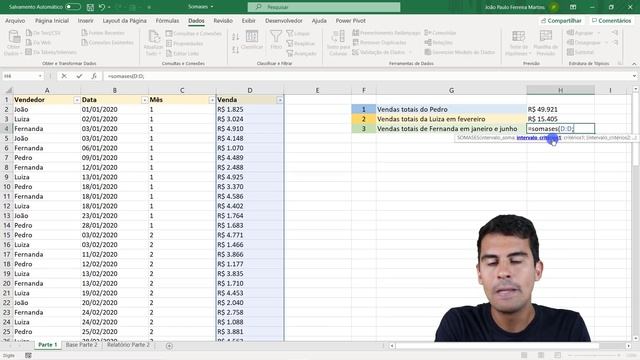Select the Base Parte 2 sheet tab
Screen dimensions: 640x360
(x=82, y=345)
